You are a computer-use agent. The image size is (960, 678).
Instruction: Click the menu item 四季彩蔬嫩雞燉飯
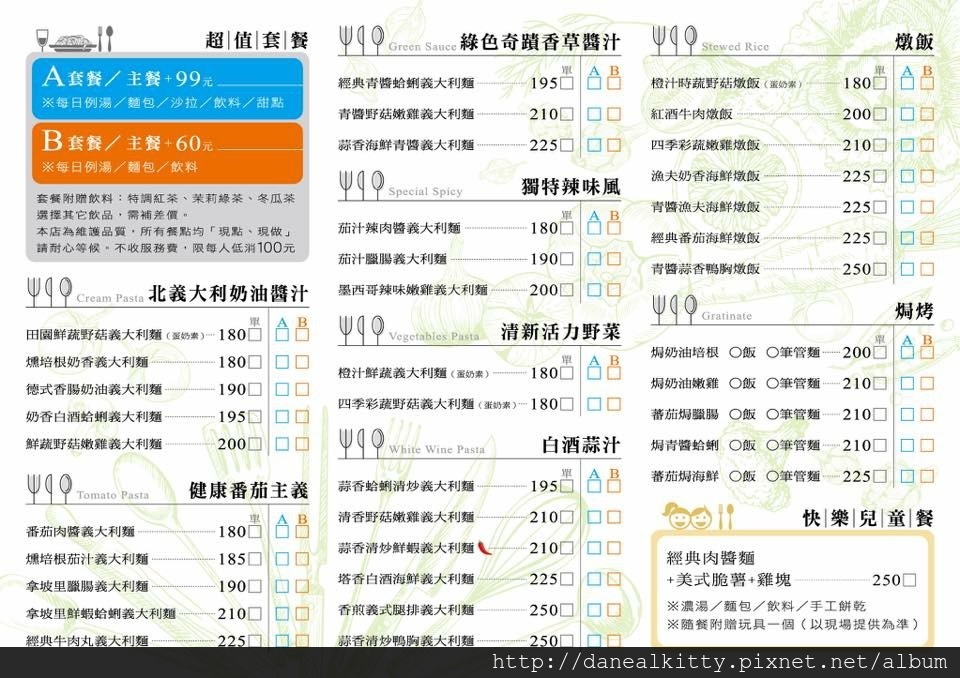(x=705, y=145)
